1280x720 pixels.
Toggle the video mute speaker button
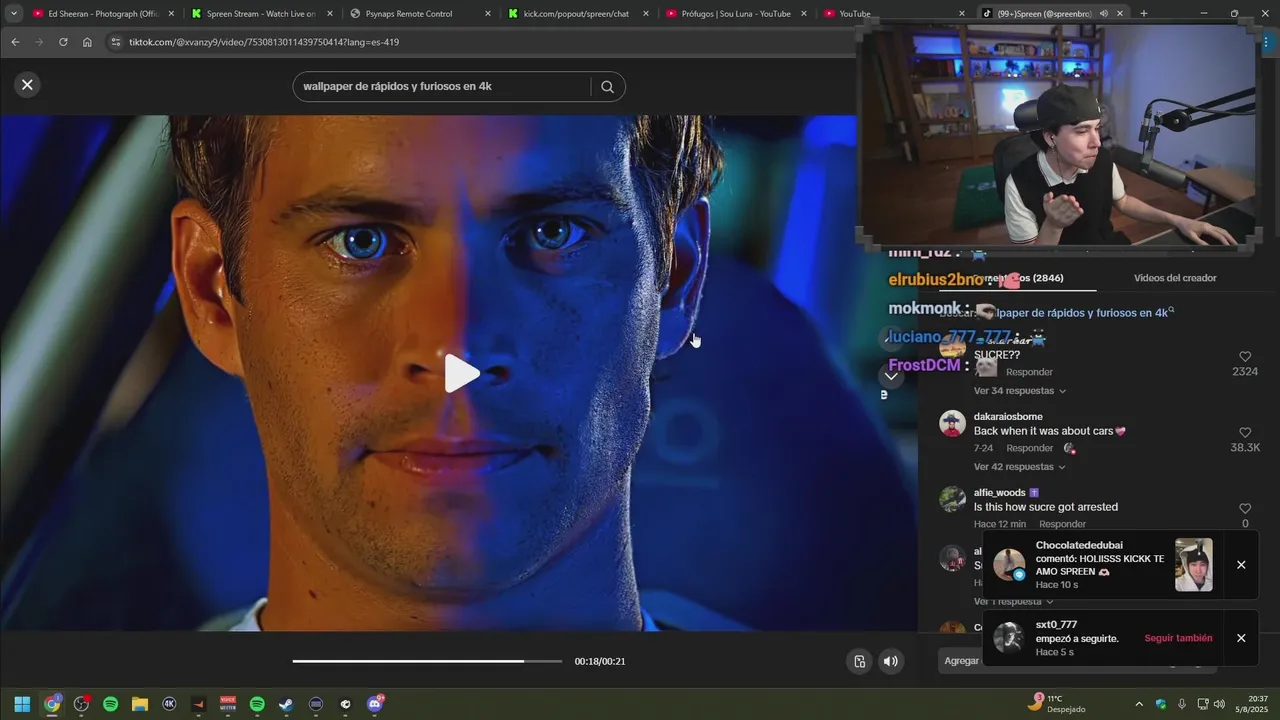[x=890, y=661]
